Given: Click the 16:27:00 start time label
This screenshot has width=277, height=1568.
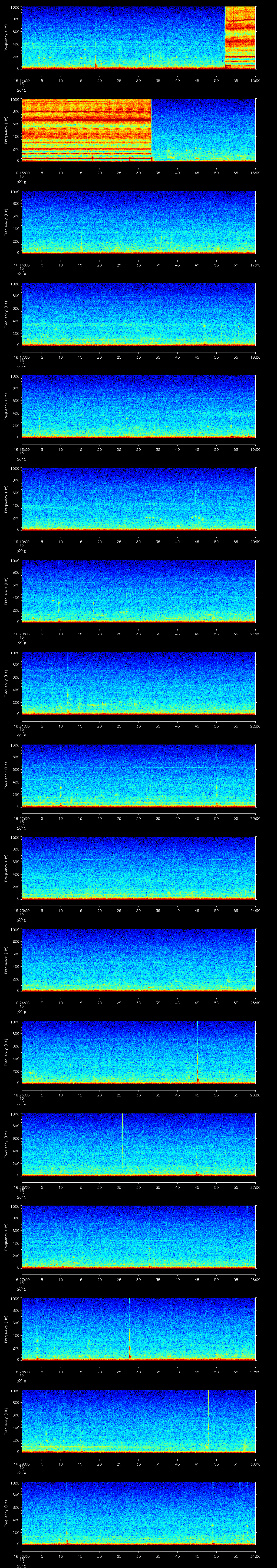Looking at the screenshot, I should 21,1279.
